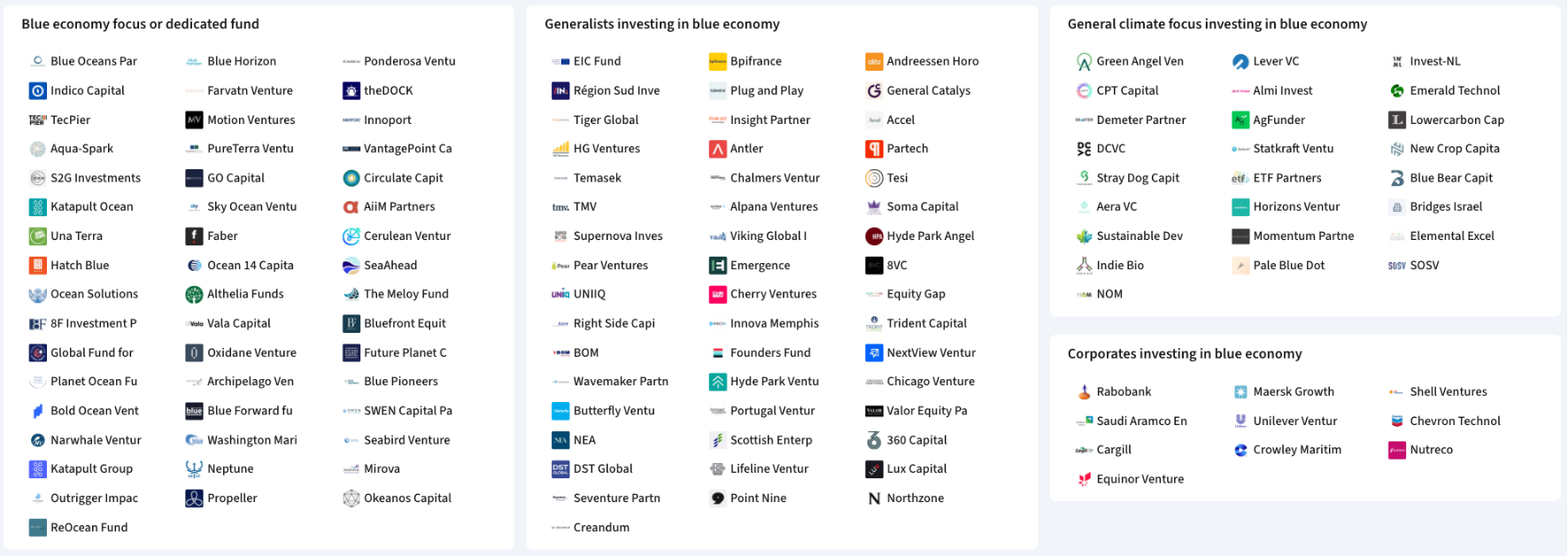
Task: Click the Bpifrance yellow logo
Action: tap(717, 61)
